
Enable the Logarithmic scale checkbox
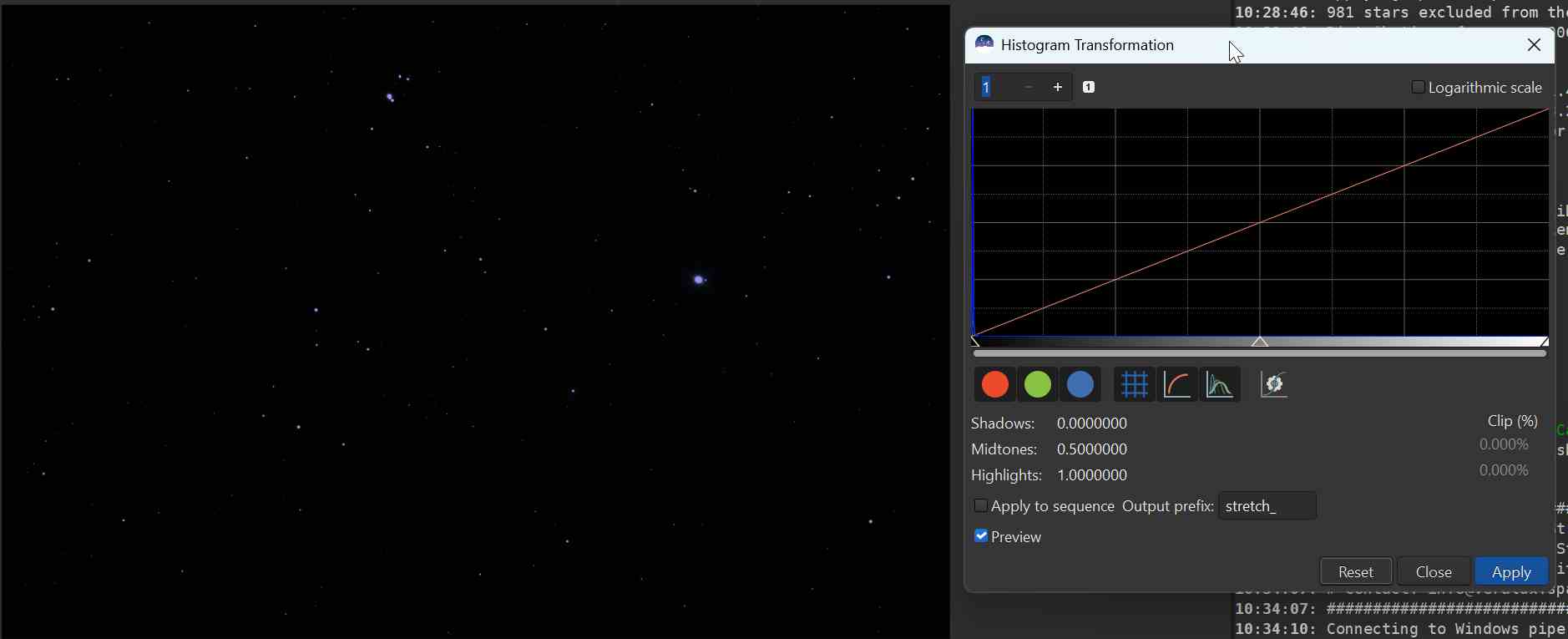[1418, 87]
